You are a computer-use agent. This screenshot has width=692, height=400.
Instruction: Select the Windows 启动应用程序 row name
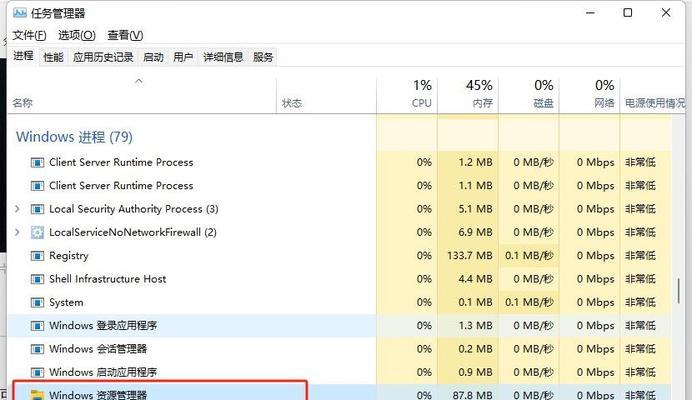(x=103, y=373)
